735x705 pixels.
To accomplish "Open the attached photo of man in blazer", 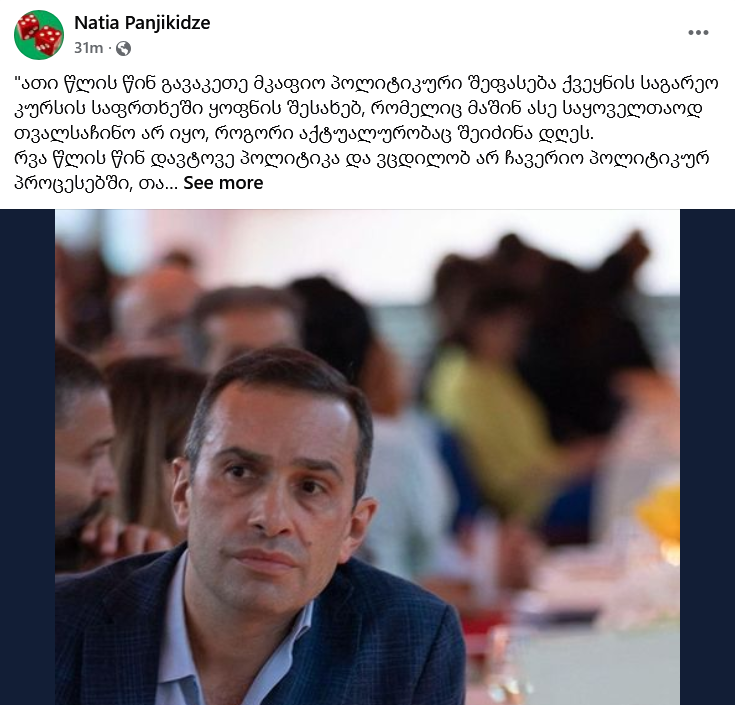I will [368, 457].
